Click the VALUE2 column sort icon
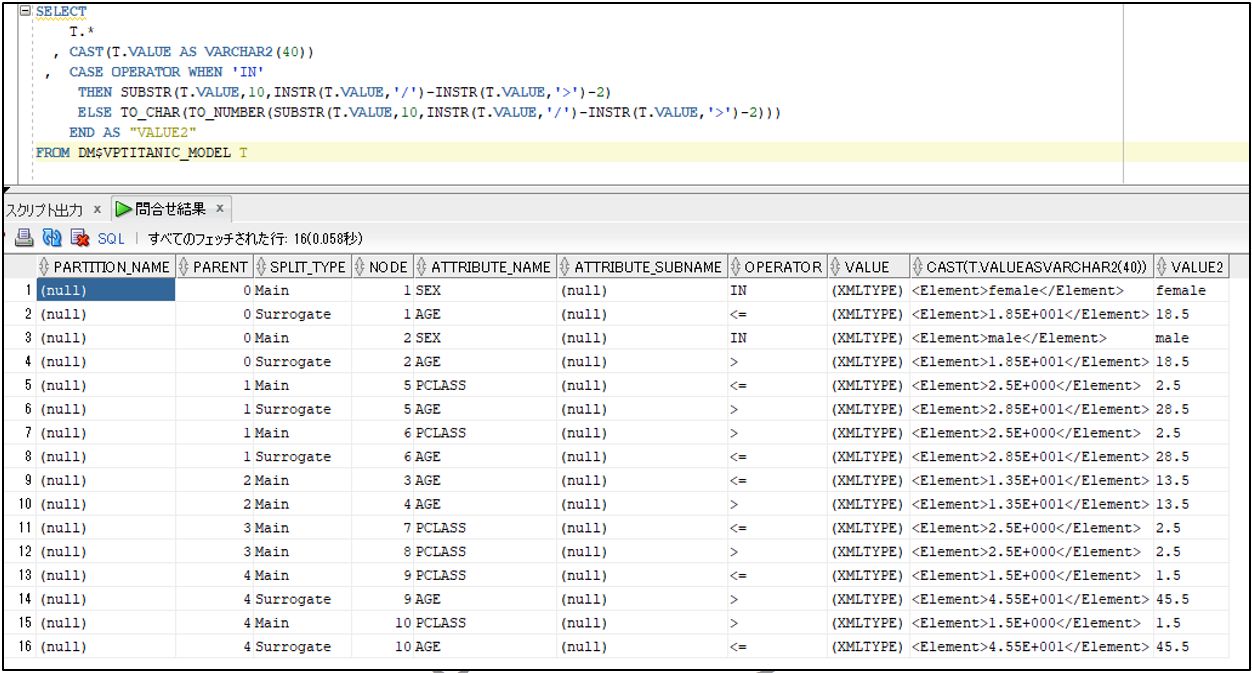1252x673 pixels. coord(1161,267)
